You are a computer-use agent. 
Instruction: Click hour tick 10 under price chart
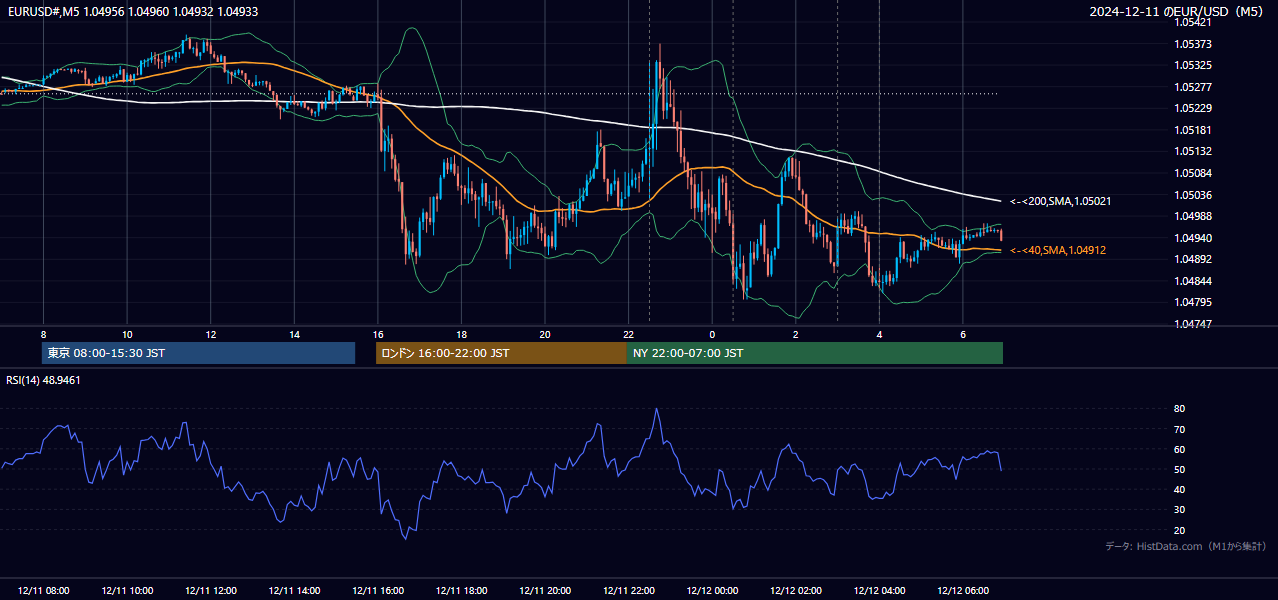coord(127,334)
